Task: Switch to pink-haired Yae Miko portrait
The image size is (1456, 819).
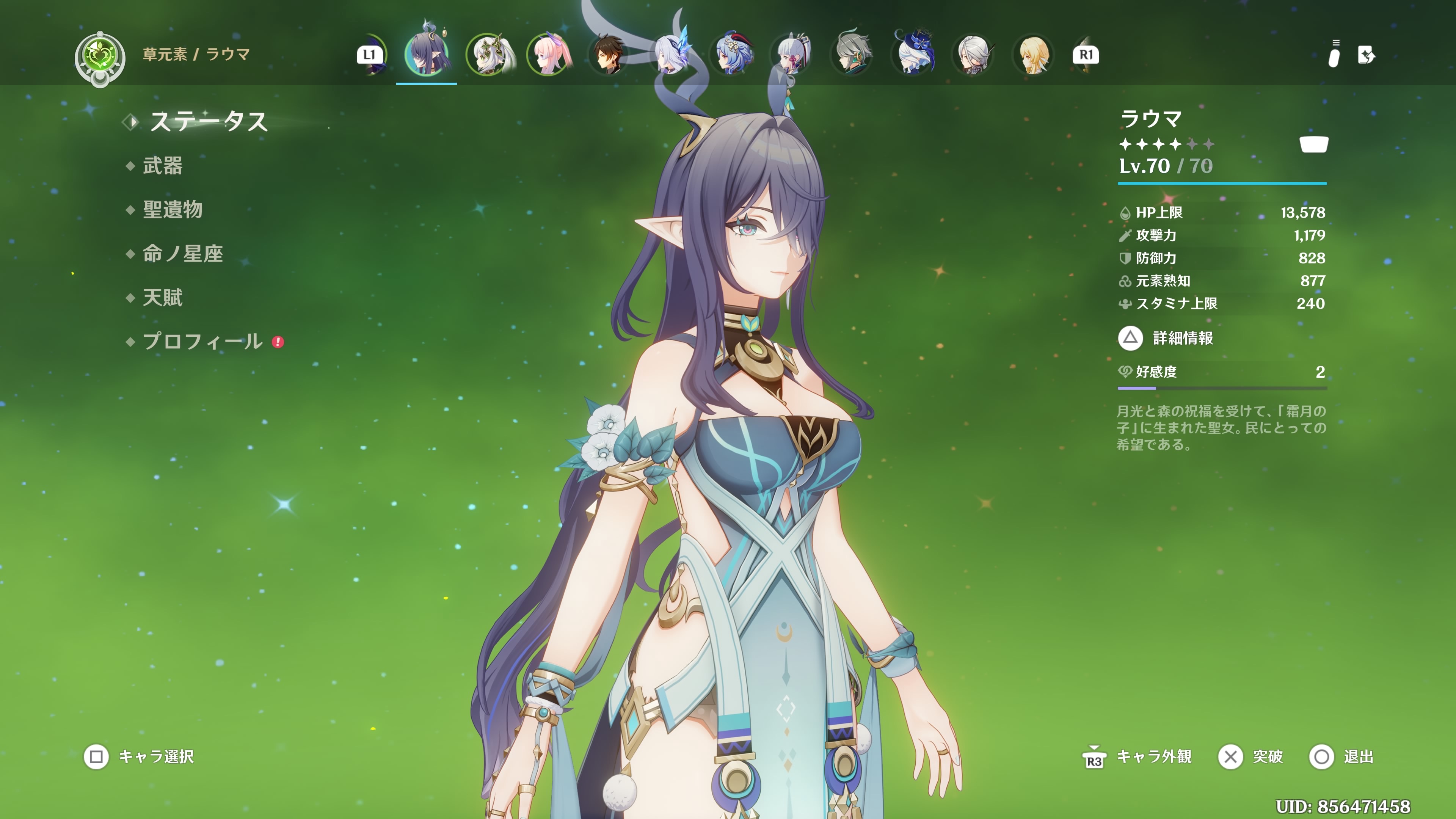Action: (549, 54)
